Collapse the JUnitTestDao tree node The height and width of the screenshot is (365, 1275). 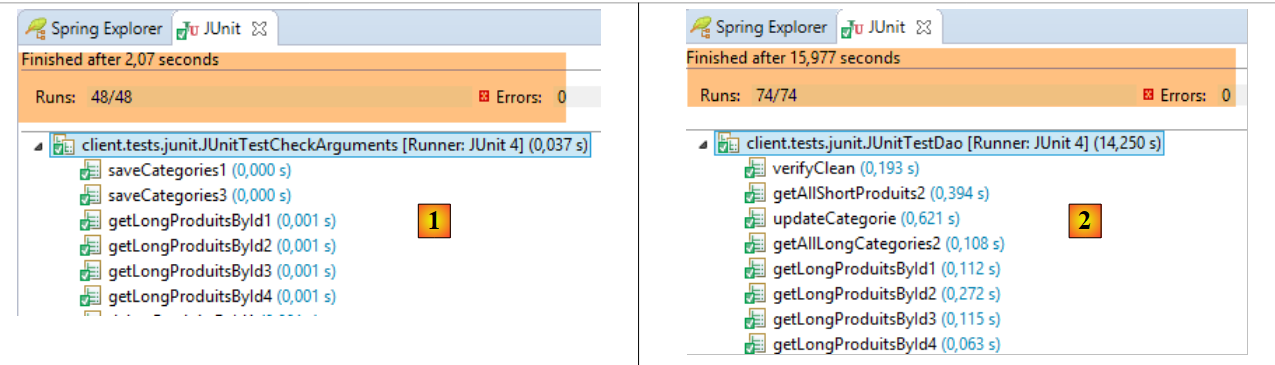pyautogui.click(x=703, y=146)
